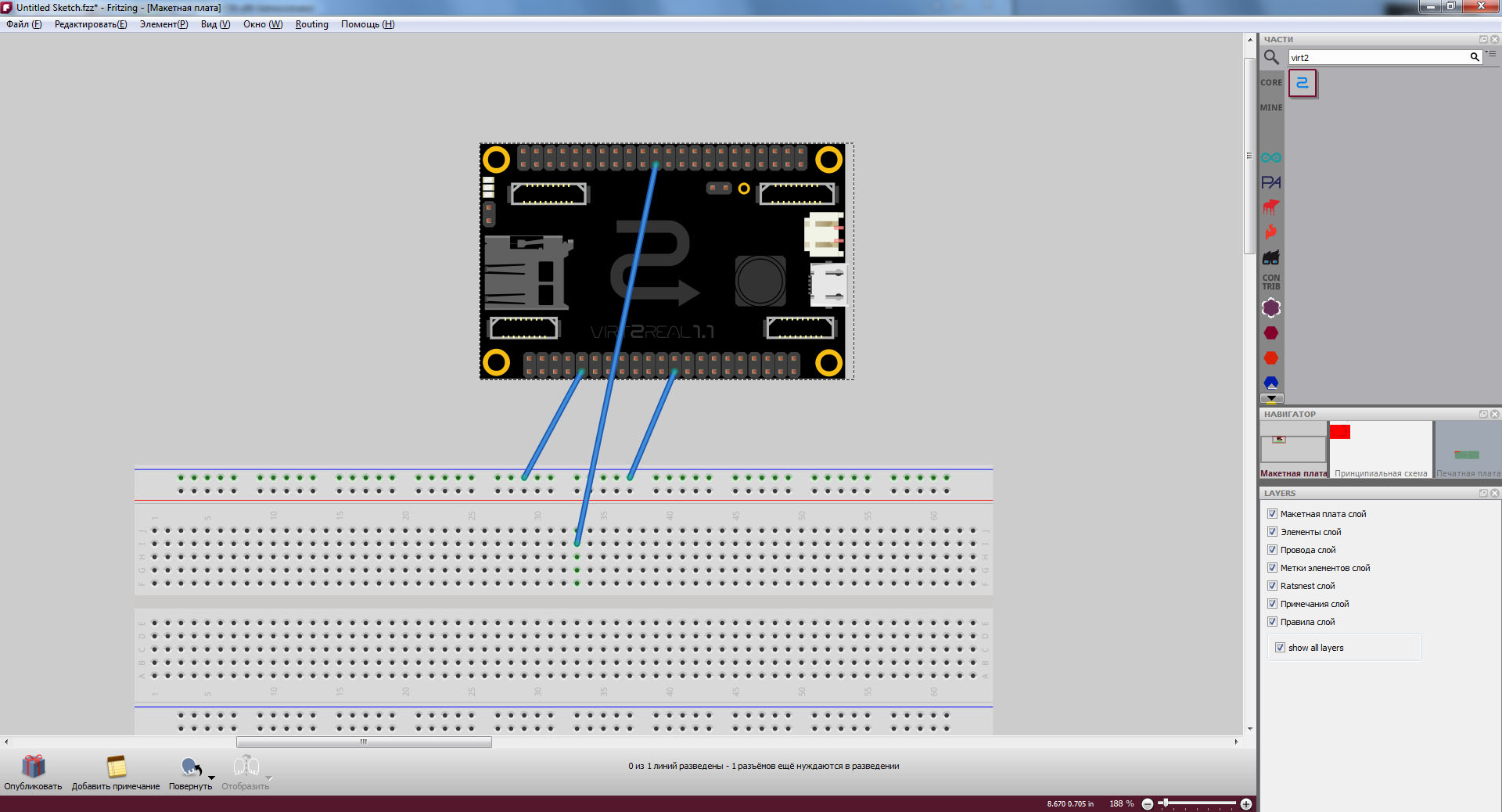Click the parts search input field
The height and width of the screenshot is (812, 1502).
click(1378, 57)
